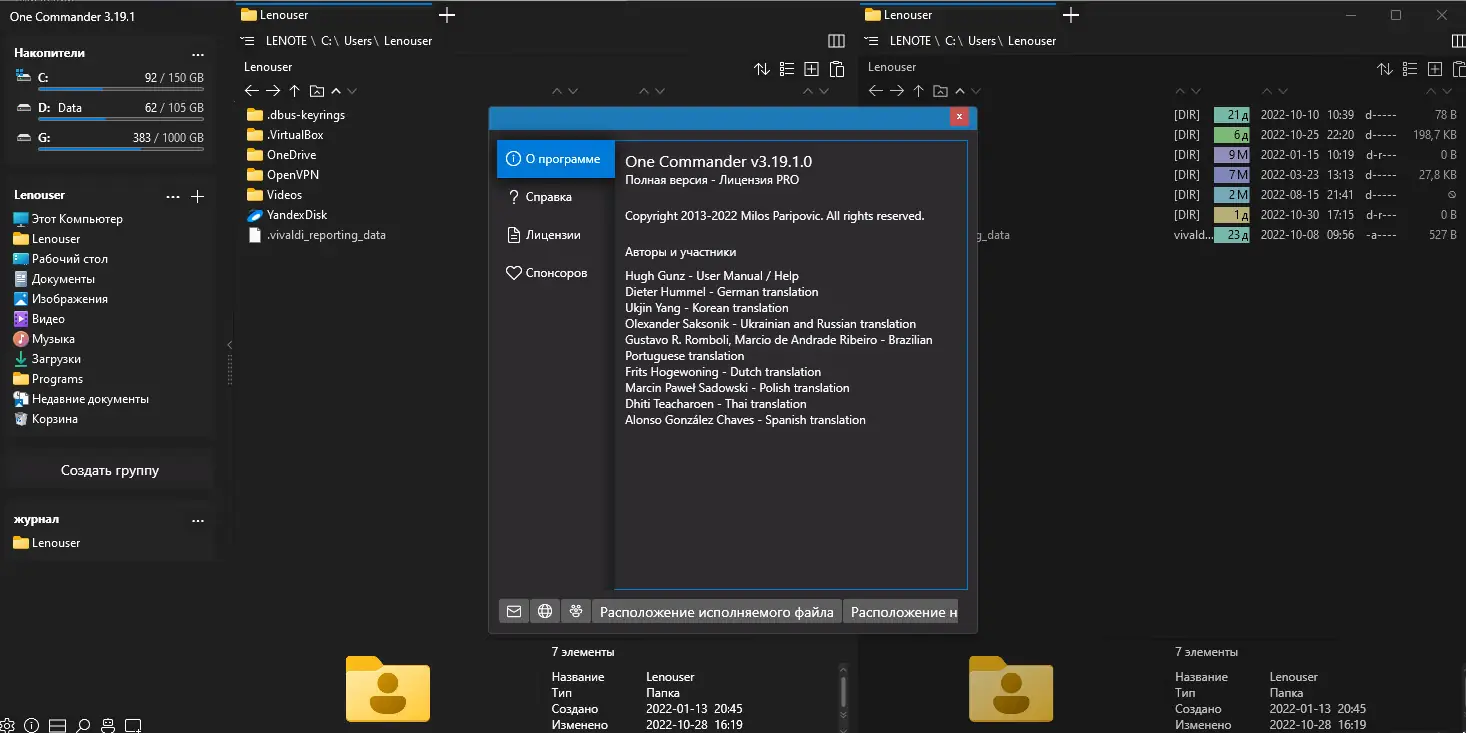
Task: Add a new tab in the left pane
Action: 447,15
